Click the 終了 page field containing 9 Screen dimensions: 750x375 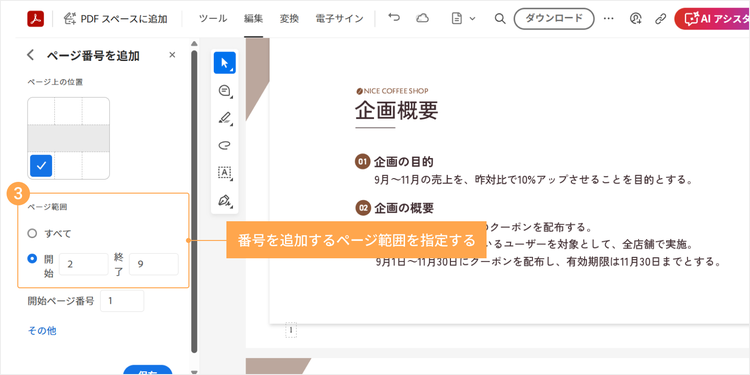[x=154, y=264]
